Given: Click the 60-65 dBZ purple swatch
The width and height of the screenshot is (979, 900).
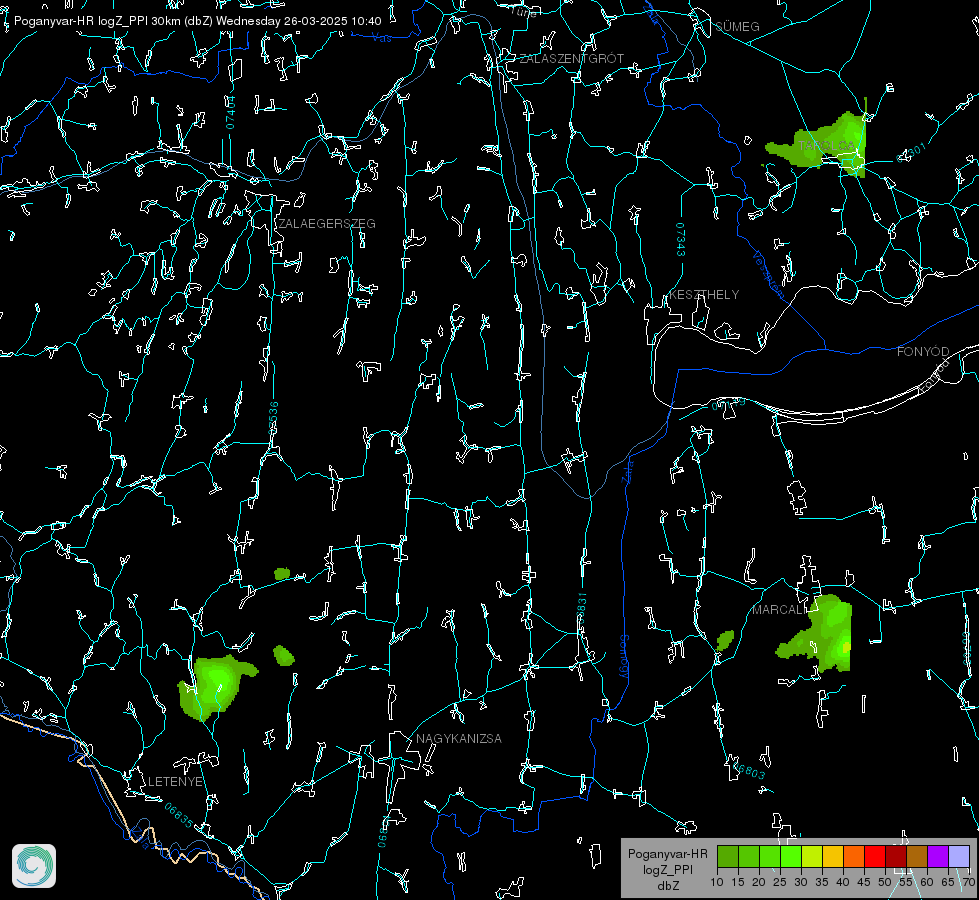Looking at the screenshot, I should coord(938,856).
